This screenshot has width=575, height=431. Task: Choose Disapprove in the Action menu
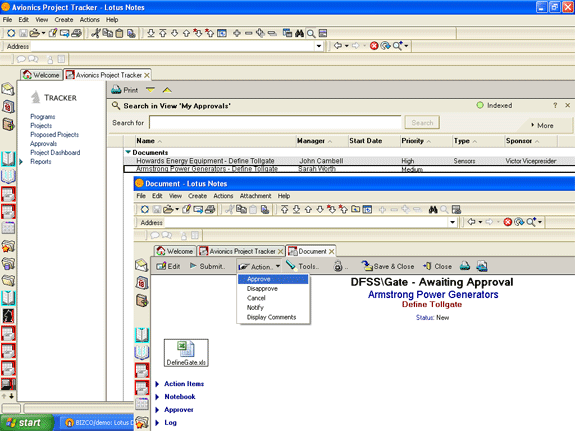pos(262,289)
